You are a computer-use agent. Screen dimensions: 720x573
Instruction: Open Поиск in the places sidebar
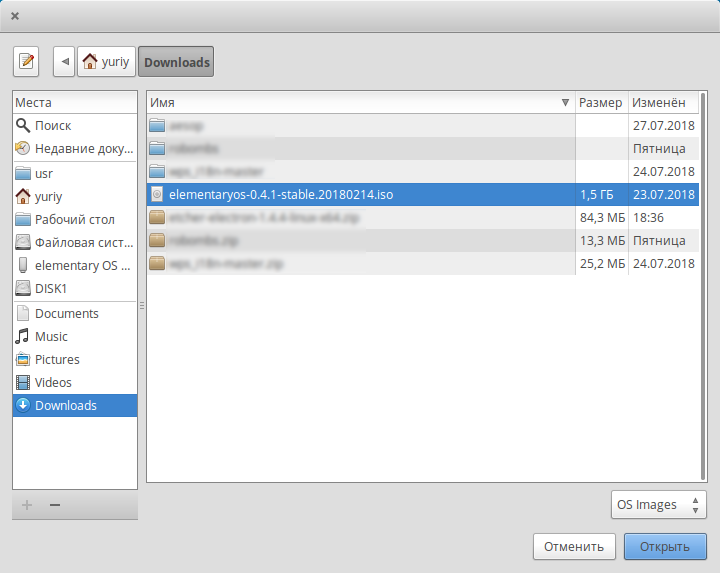pyautogui.click(x=75, y=125)
